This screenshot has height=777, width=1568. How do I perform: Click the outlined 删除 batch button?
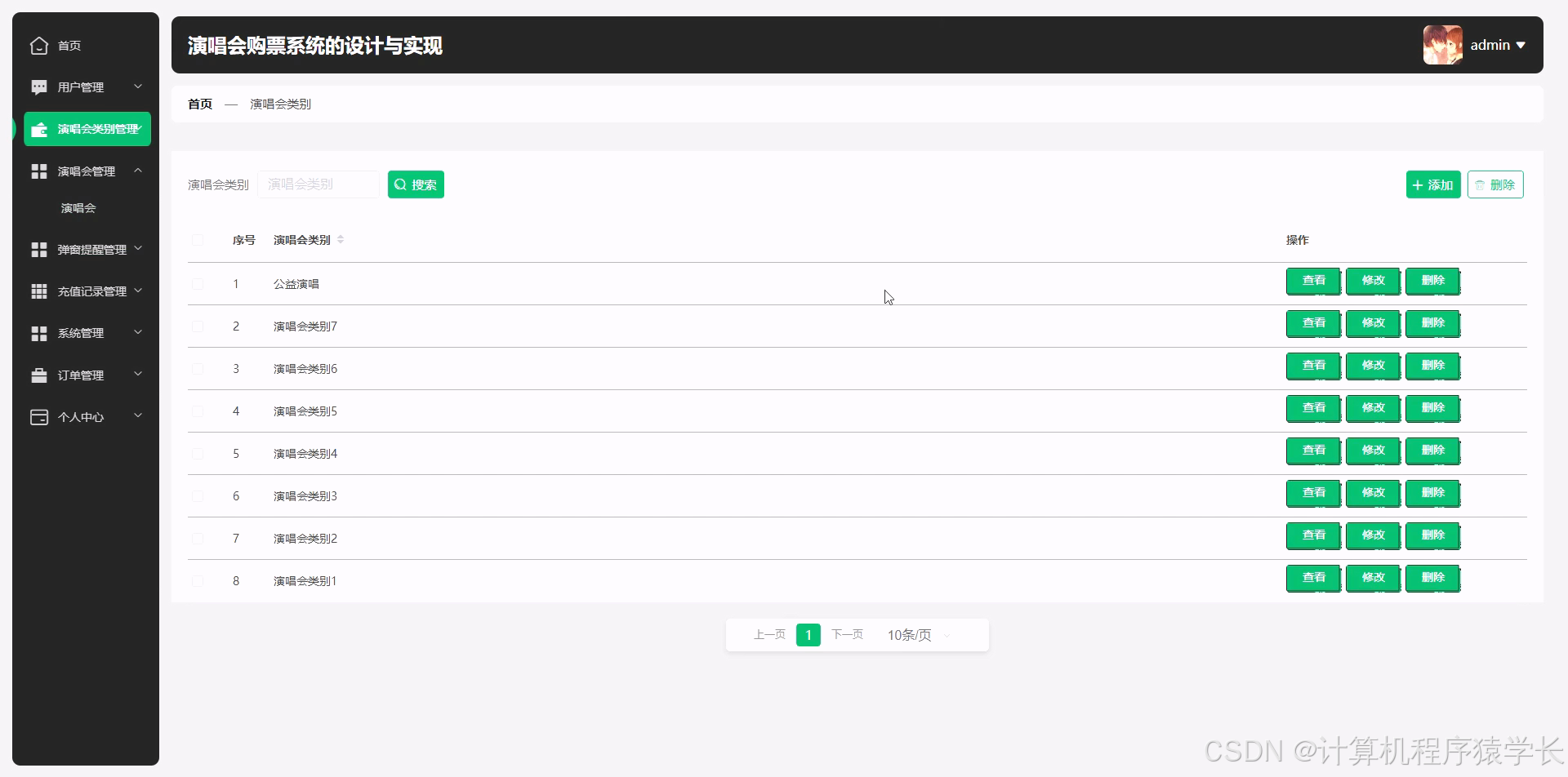pyautogui.click(x=1495, y=184)
